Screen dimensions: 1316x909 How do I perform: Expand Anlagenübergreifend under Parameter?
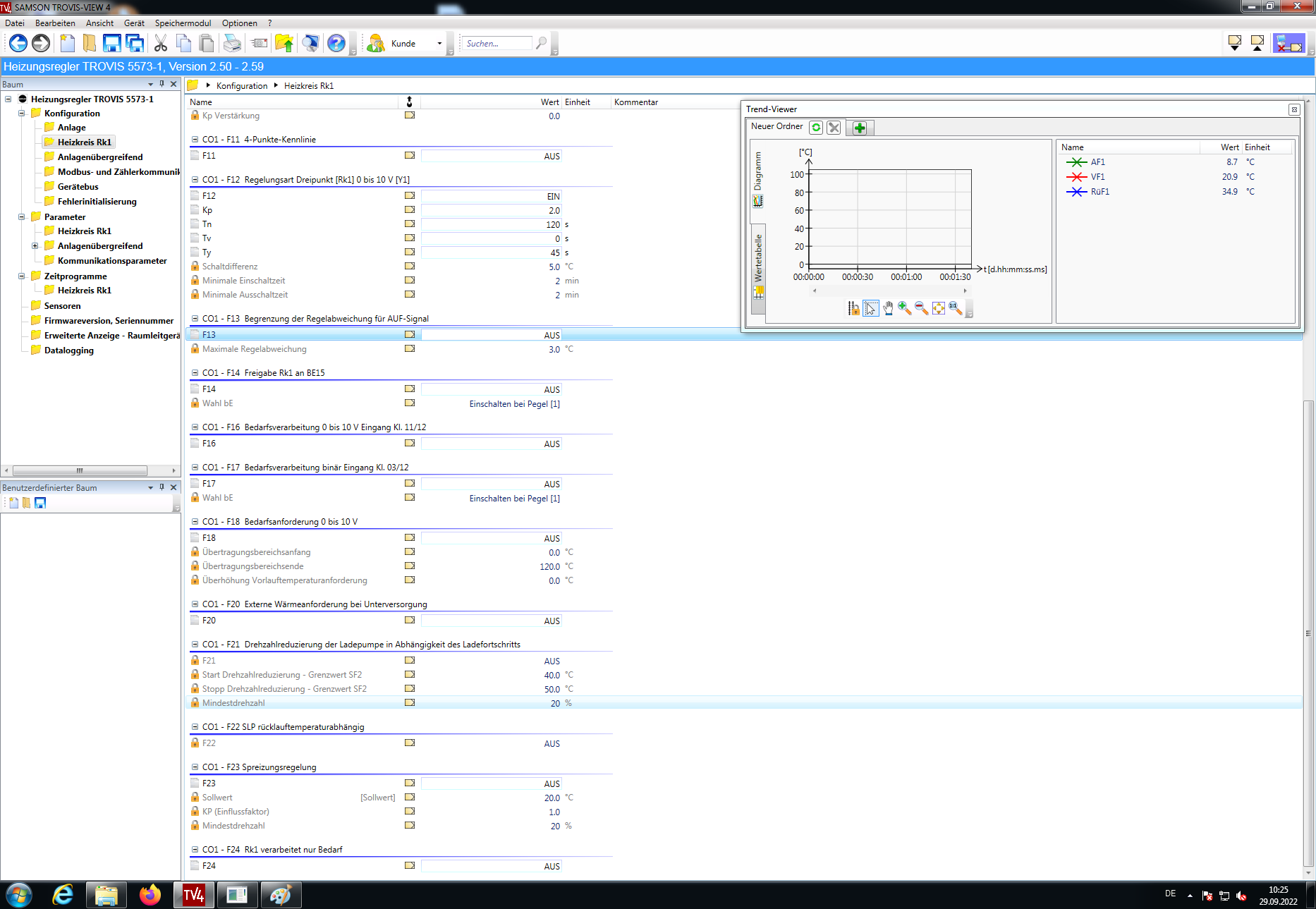pos(35,246)
